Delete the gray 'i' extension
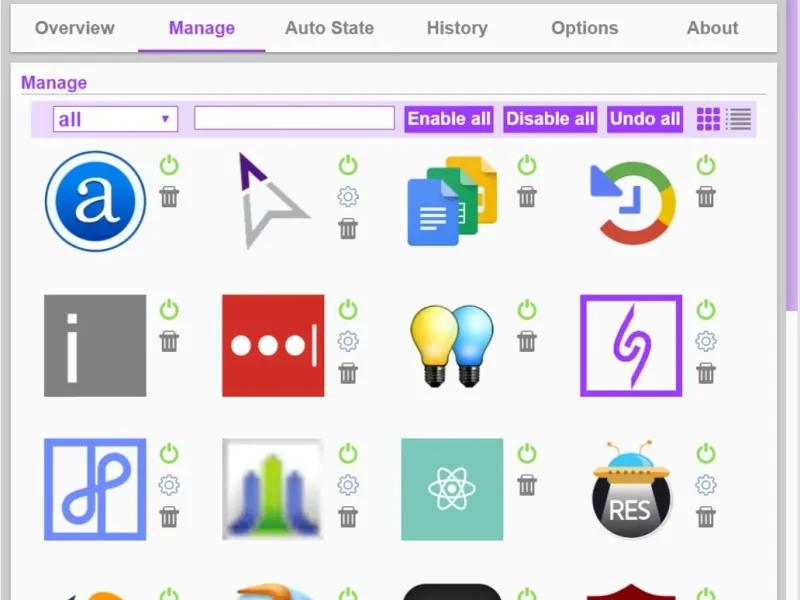800x600 pixels. click(169, 341)
